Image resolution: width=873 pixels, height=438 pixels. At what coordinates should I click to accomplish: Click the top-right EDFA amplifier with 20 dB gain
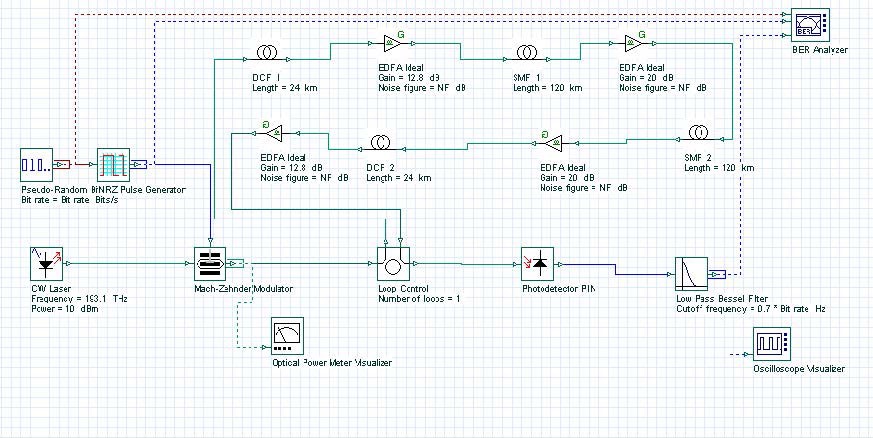(634, 42)
